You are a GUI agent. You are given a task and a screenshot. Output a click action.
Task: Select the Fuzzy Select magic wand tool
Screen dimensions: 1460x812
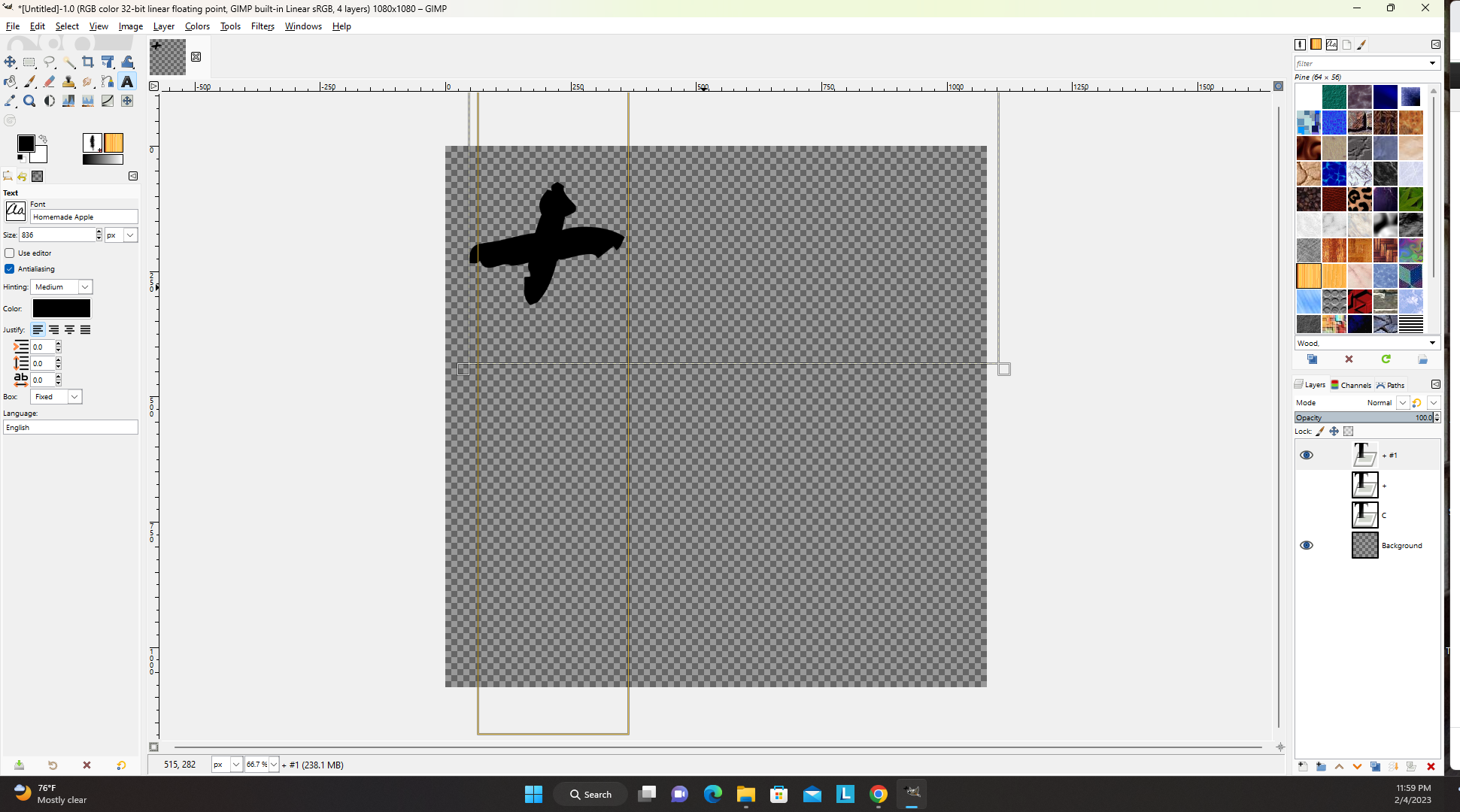pos(68,62)
